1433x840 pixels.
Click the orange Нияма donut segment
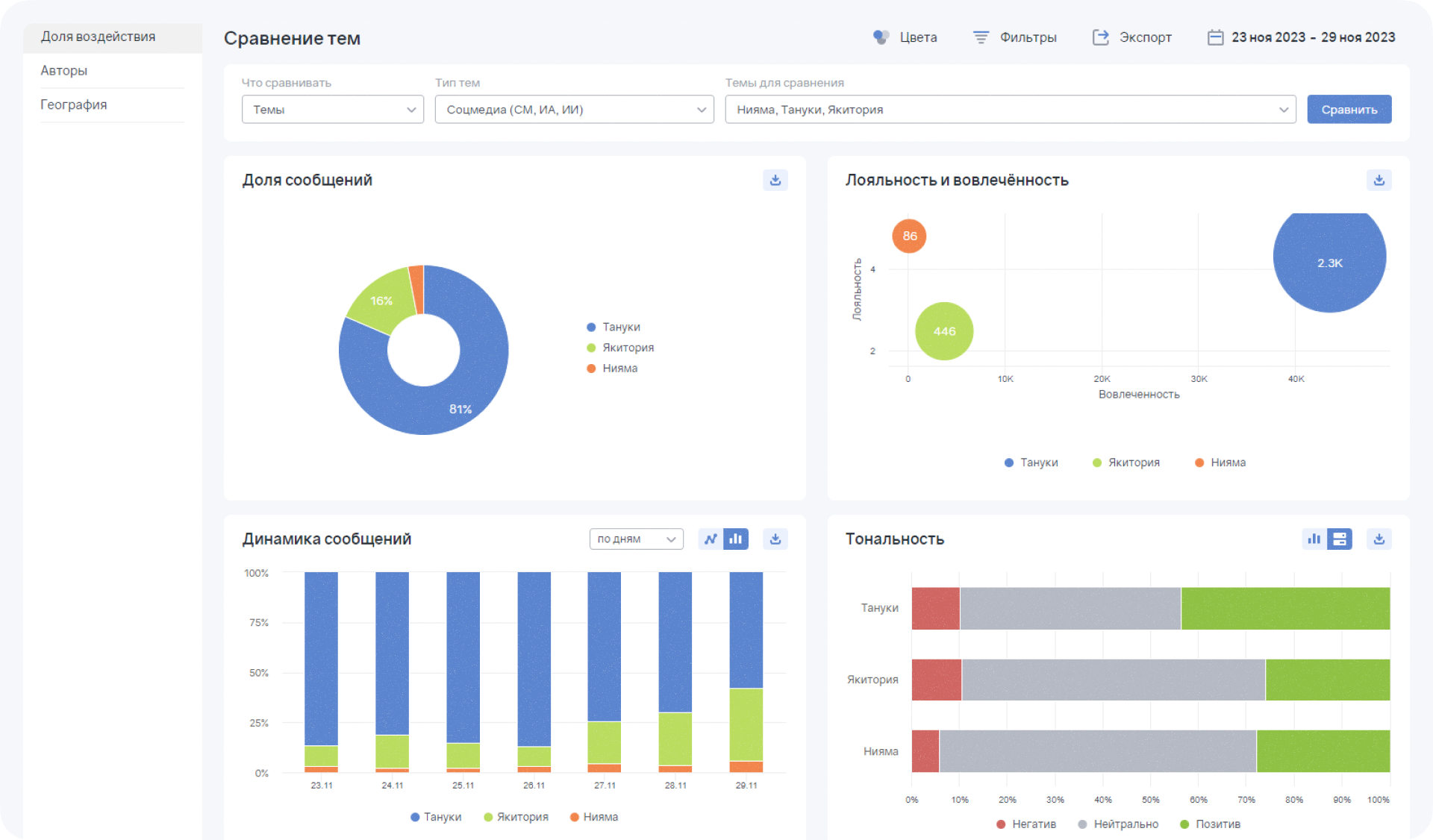point(417,289)
